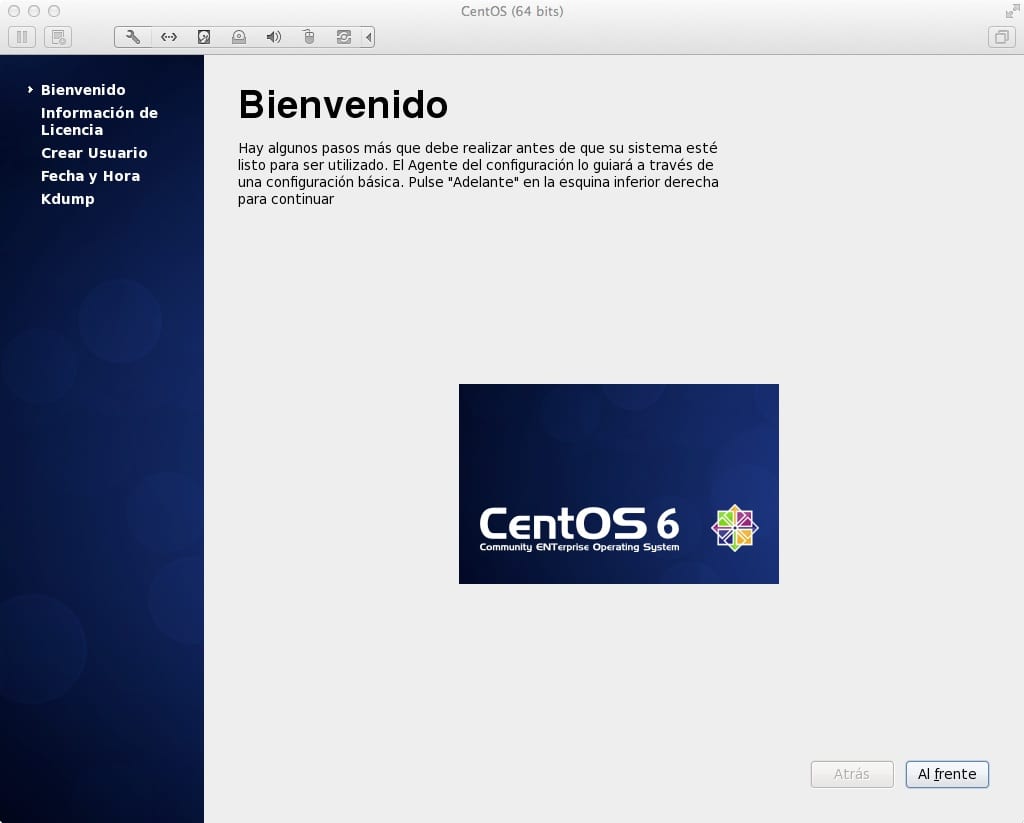Click the 'Atrás' button
This screenshot has height=823, width=1024.
[851, 774]
